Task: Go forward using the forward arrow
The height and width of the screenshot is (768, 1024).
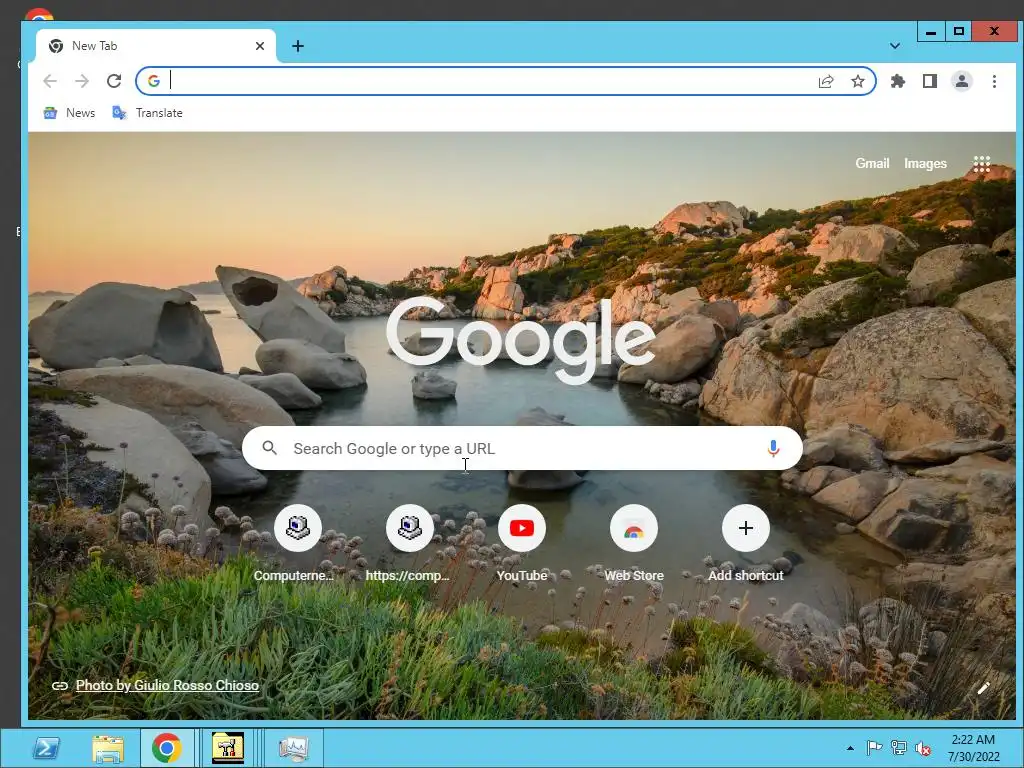Action: click(82, 81)
